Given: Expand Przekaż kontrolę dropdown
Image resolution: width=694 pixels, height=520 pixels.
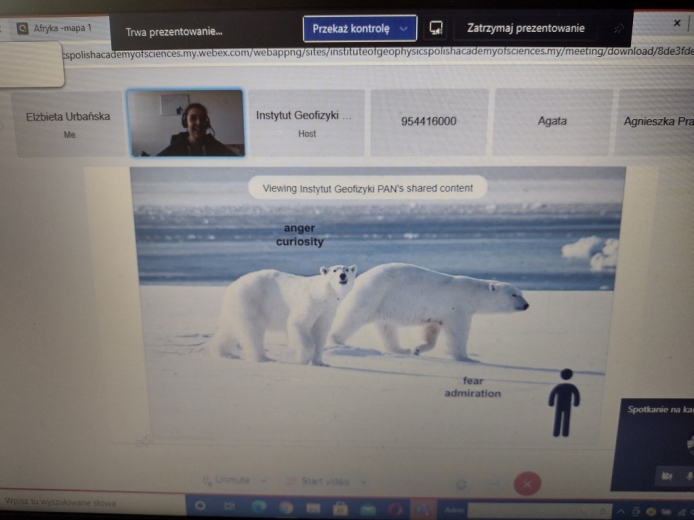Looking at the screenshot, I should click(x=404, y=29).
